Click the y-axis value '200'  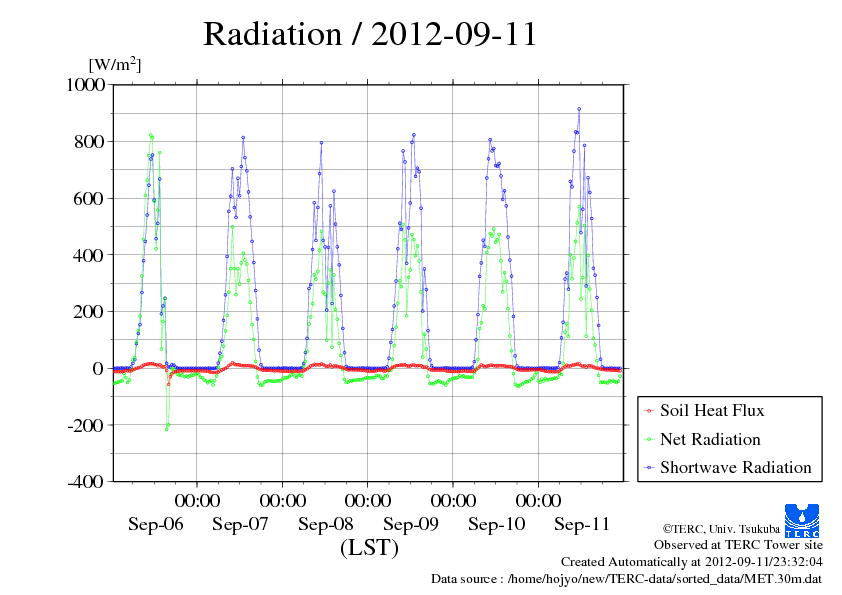pyautogui.click(x=90, y=311)
